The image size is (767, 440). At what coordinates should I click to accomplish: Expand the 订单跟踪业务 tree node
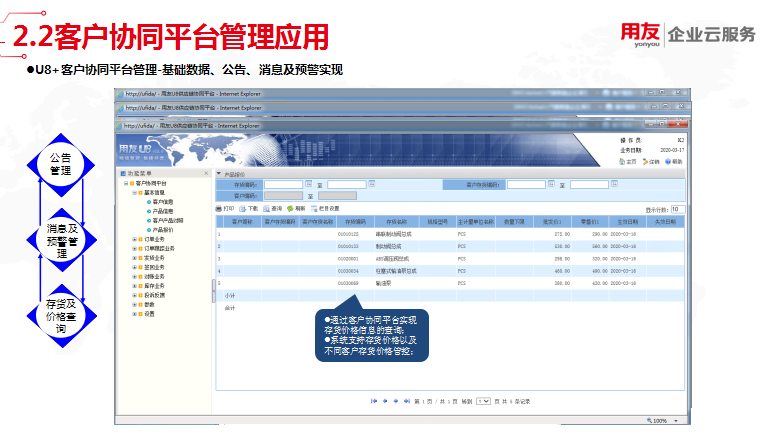135,249
